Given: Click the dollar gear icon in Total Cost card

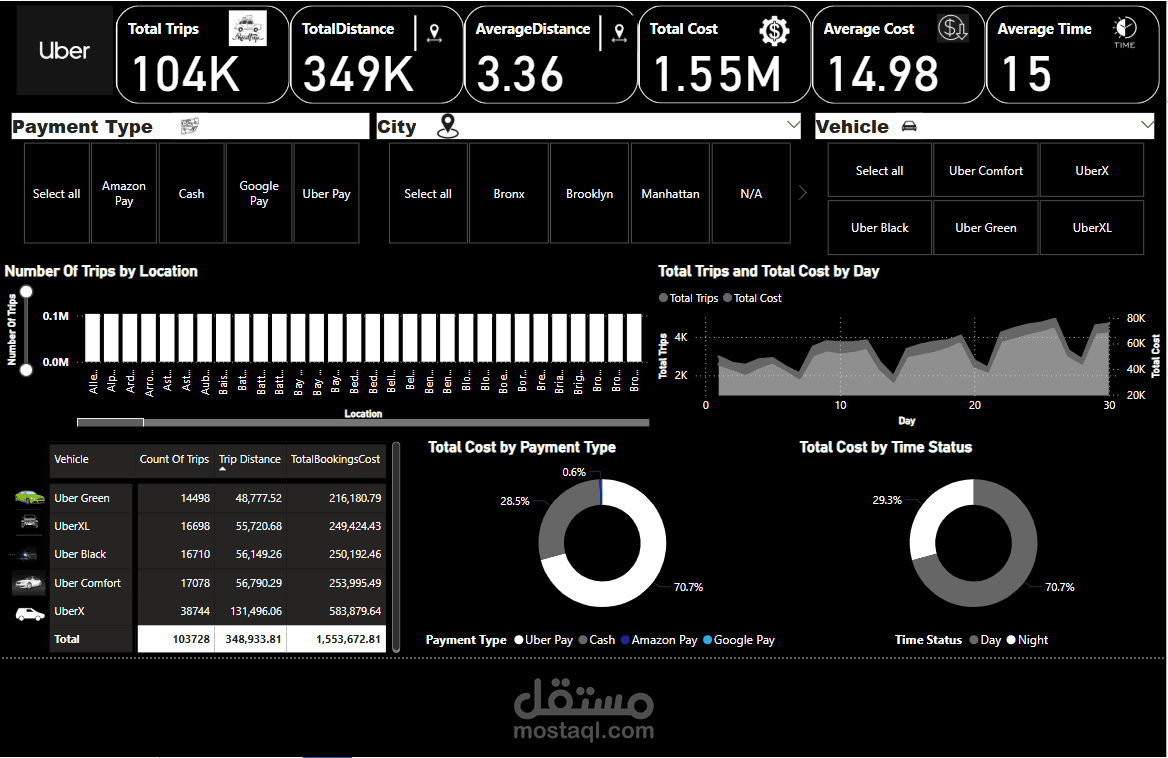Looking at the screenshot, I should [775, 31].
